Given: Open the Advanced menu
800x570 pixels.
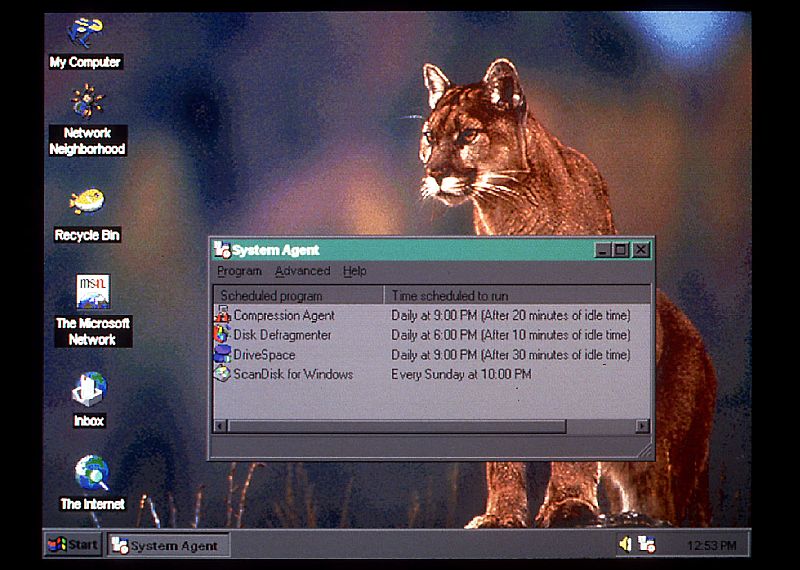Looking at the screenshot, I should (x=303, y=271).
